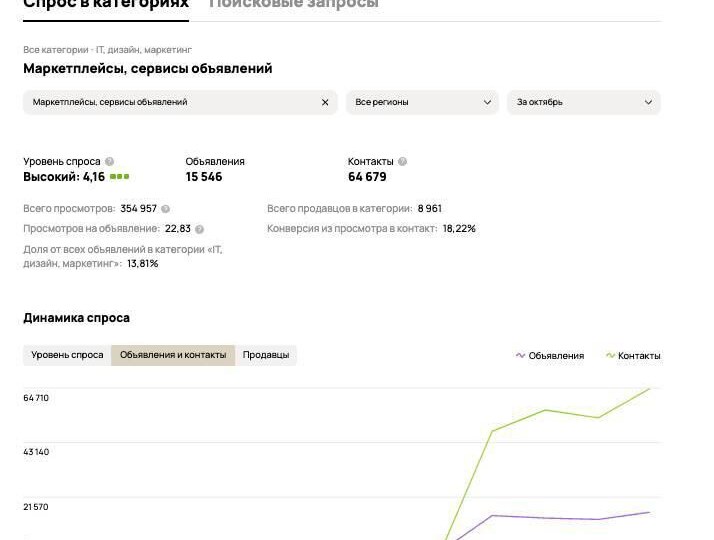Open help icon next to Всего просмотров

point(165,209)
